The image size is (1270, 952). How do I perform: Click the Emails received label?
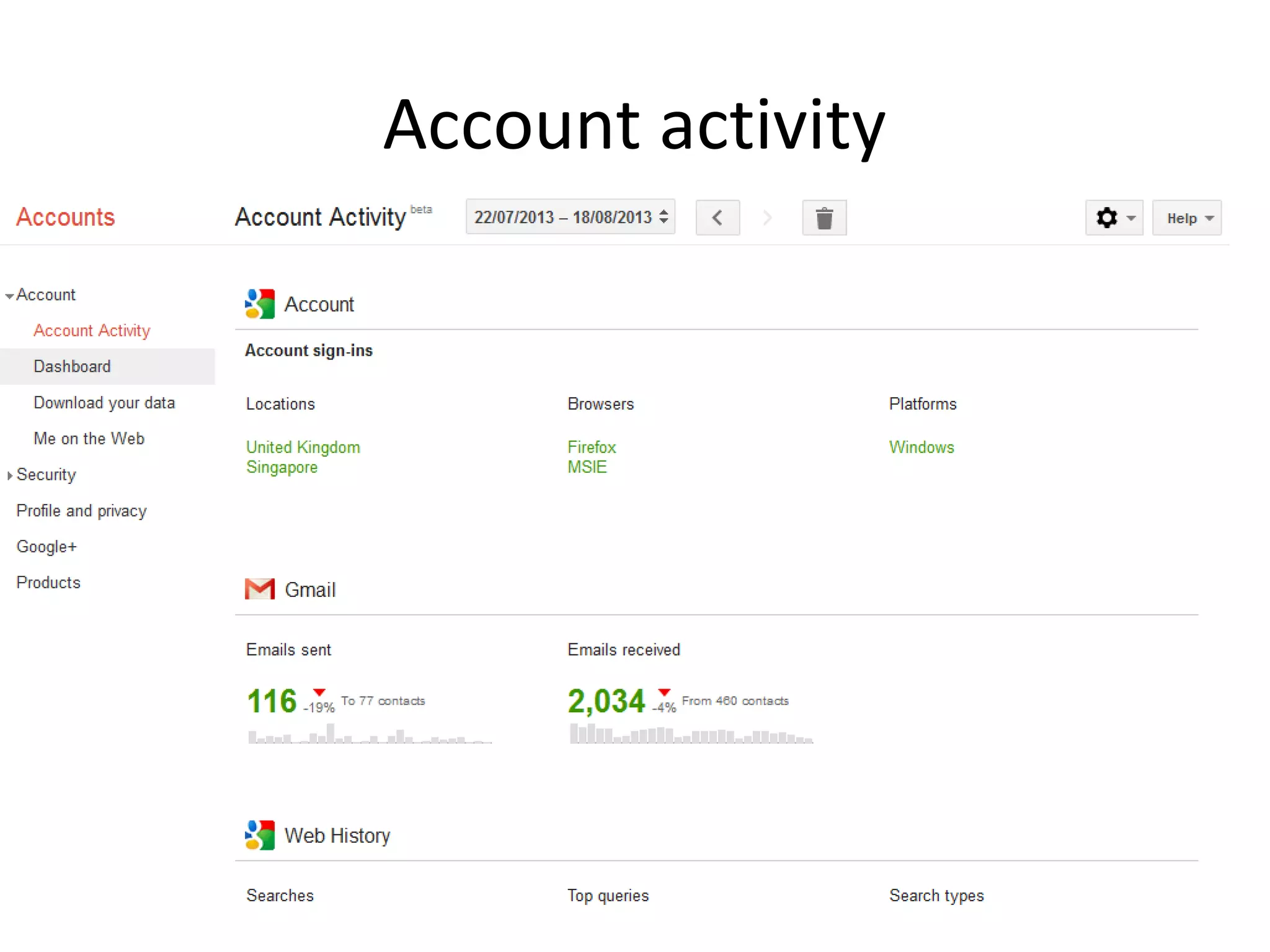point(624,650)
